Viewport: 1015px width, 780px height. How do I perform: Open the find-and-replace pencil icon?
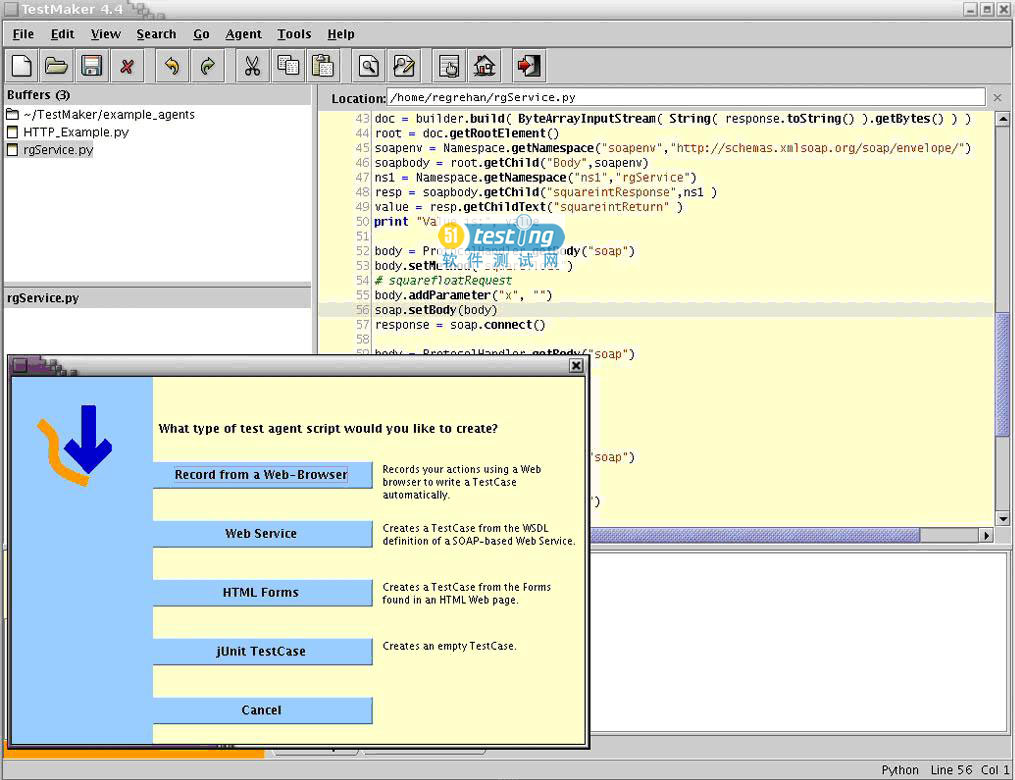404,65
